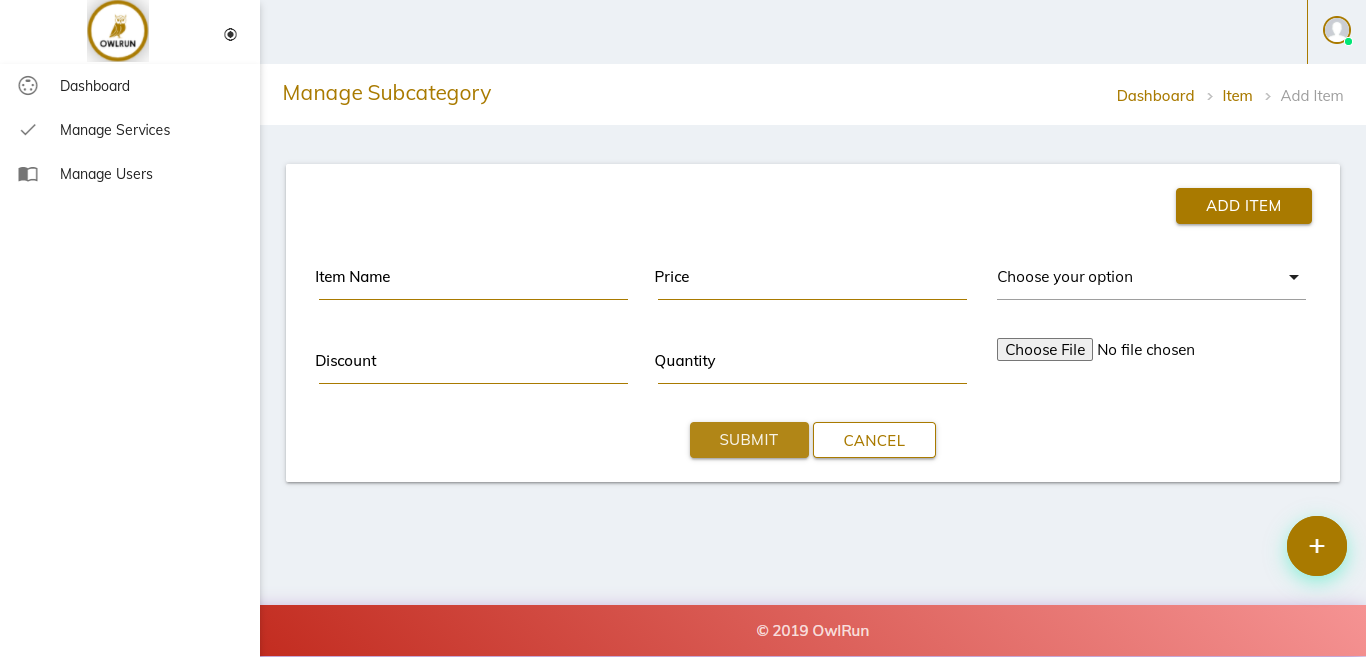Open Dashboard from the sidebar menu
Image resolution: width=1366 pixels, height=657 pixels.
click(x=95, y=86)
